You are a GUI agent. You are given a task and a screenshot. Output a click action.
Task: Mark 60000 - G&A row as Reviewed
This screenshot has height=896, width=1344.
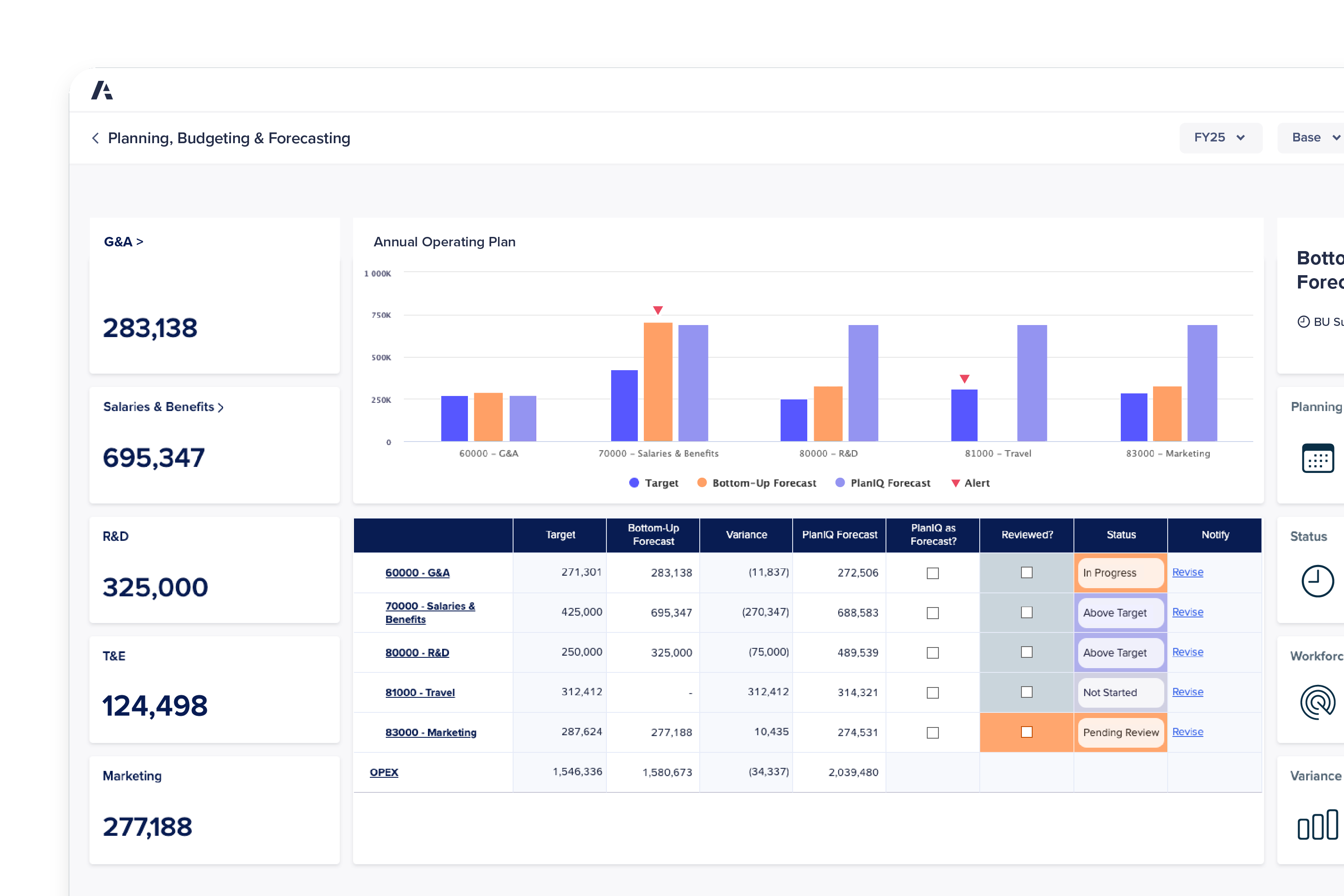pos(1027,573)
